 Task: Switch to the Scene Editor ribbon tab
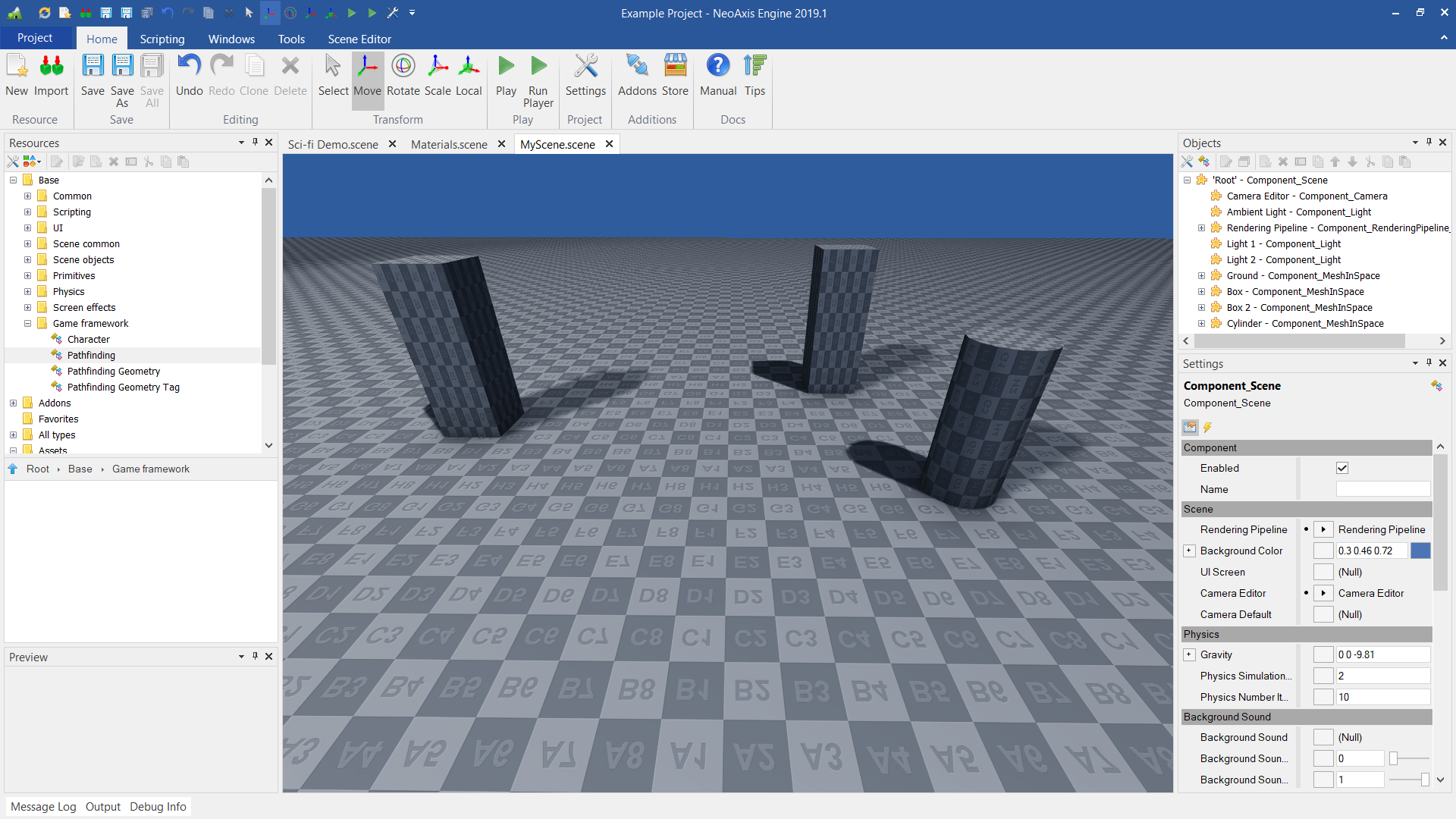pyautogui.click(x=359, y=39)
